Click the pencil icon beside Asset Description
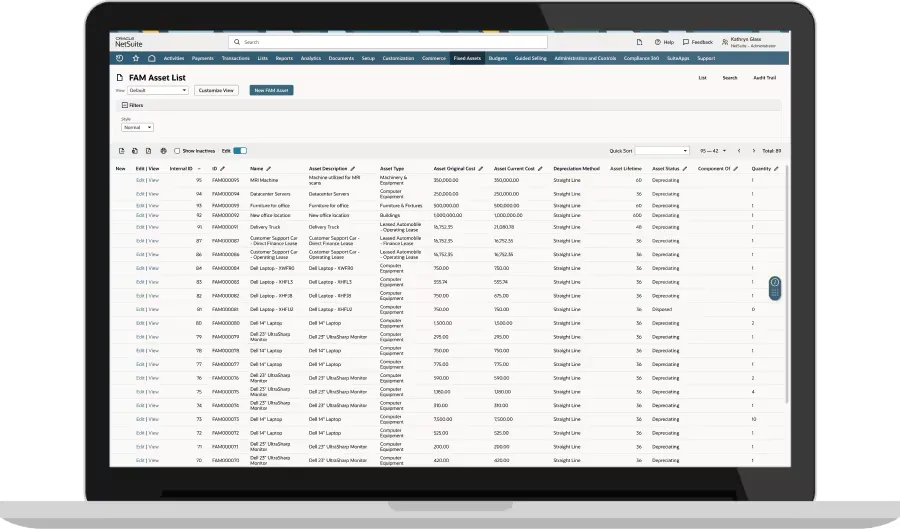 (353, 169)
